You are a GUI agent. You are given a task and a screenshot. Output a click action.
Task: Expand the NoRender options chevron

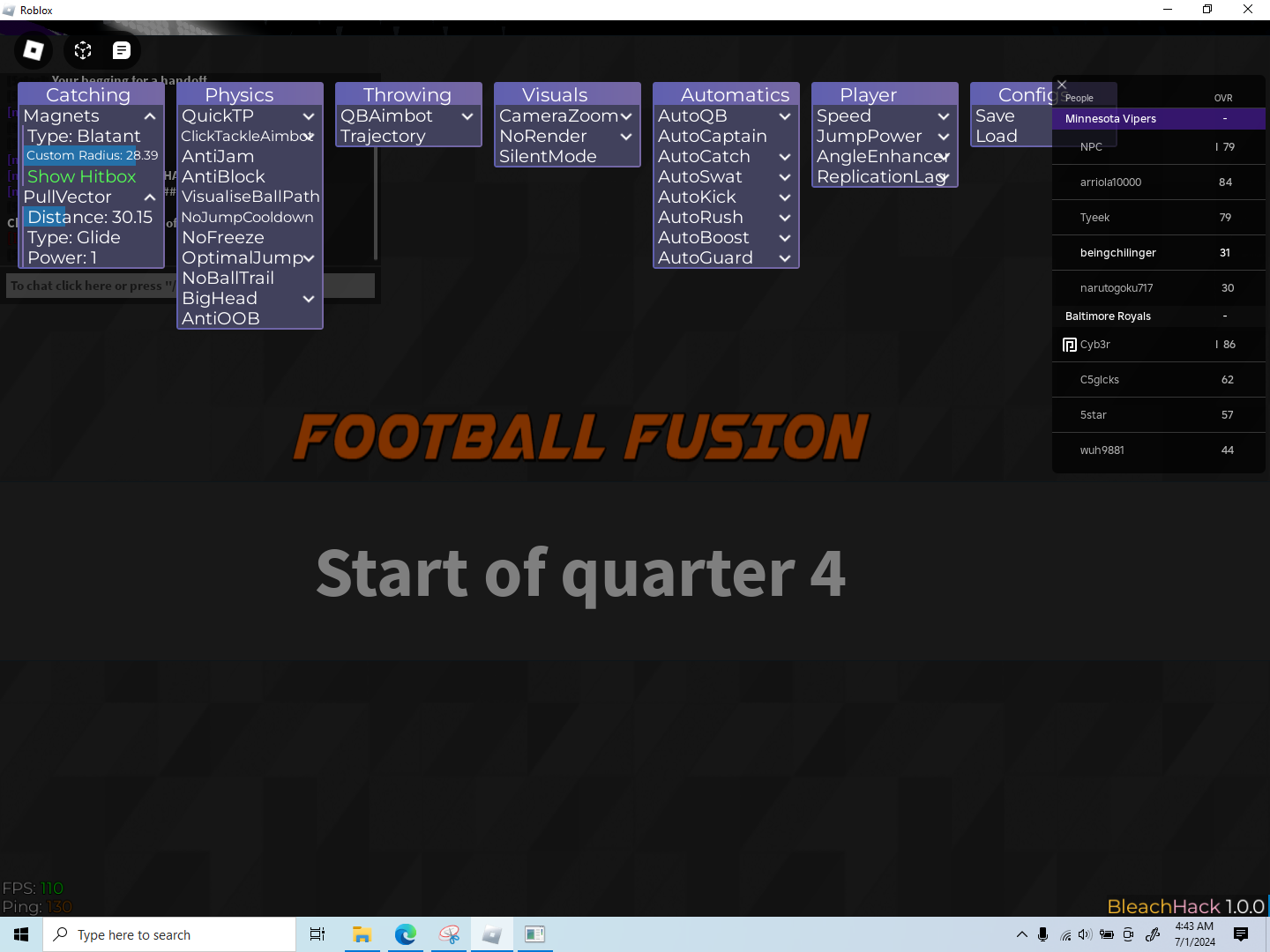tap(626, 137)
